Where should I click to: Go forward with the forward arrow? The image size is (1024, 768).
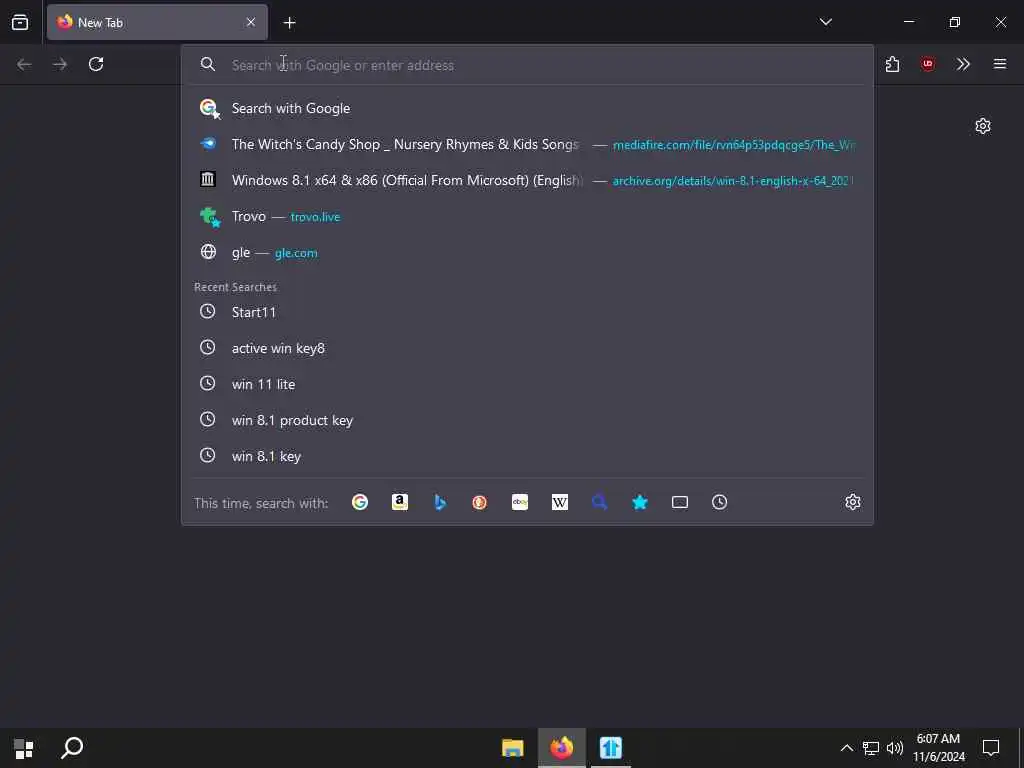60,64
